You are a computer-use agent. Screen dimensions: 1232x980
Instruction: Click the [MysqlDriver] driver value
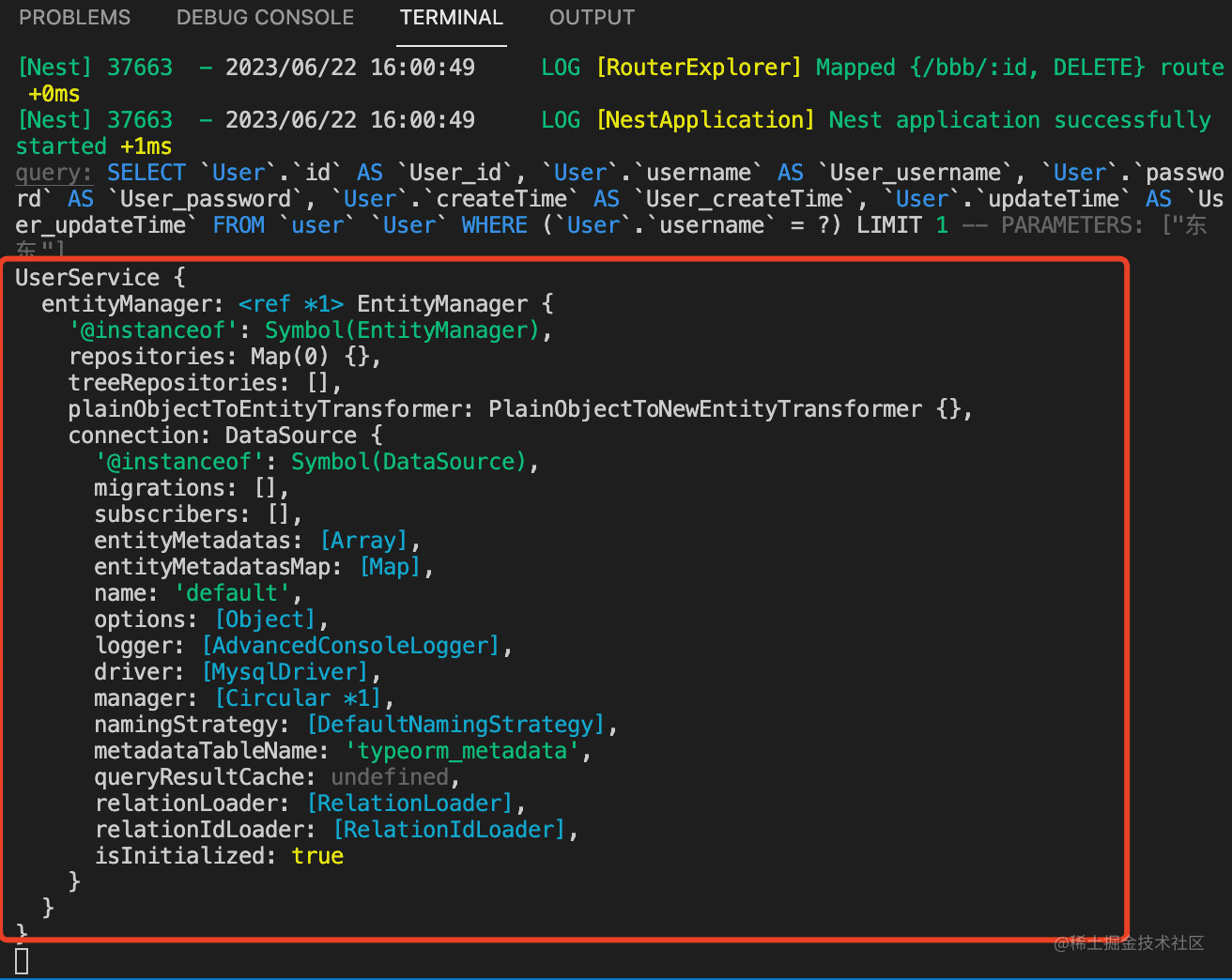pyautogui.click(x=285, y=672)
